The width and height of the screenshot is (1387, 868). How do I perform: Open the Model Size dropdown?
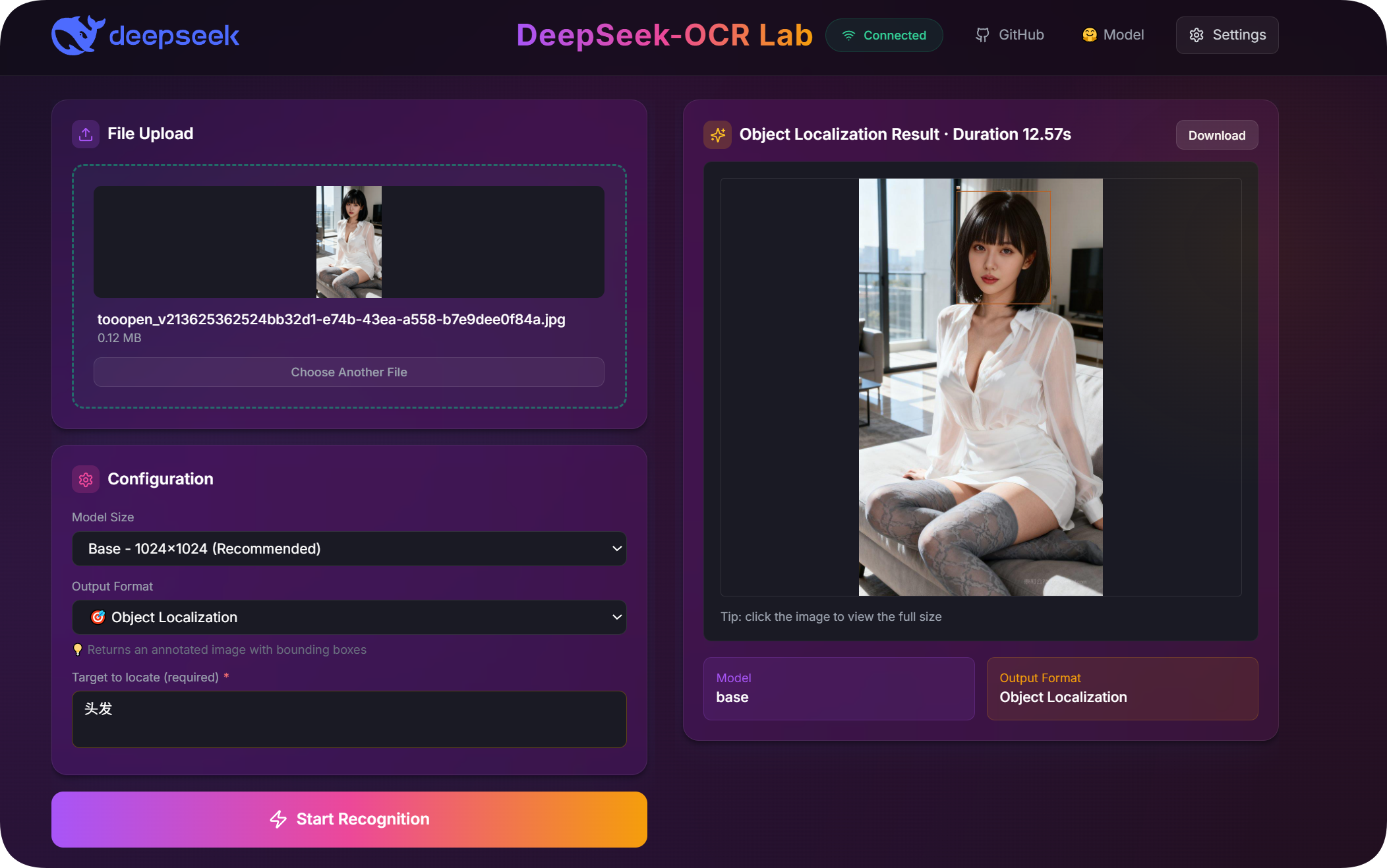pyautogui.click(x=349, y=548)
